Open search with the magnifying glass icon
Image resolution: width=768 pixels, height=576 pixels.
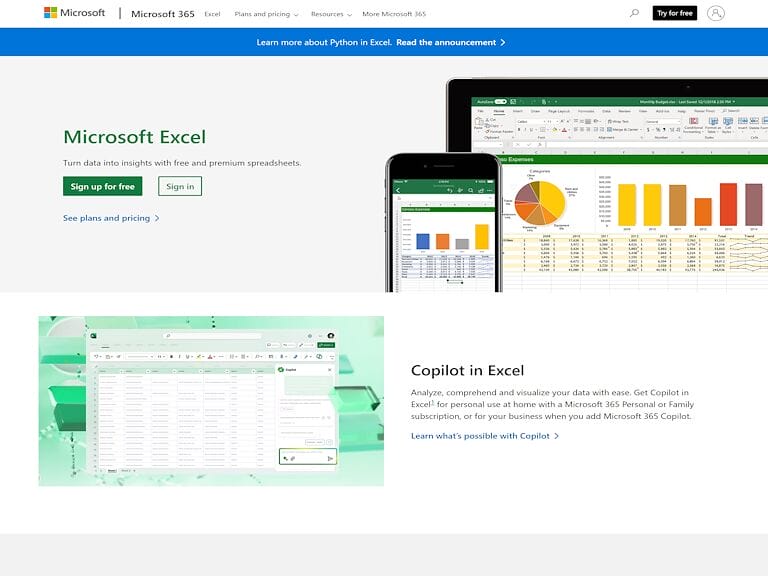click(x=634, y=13)
